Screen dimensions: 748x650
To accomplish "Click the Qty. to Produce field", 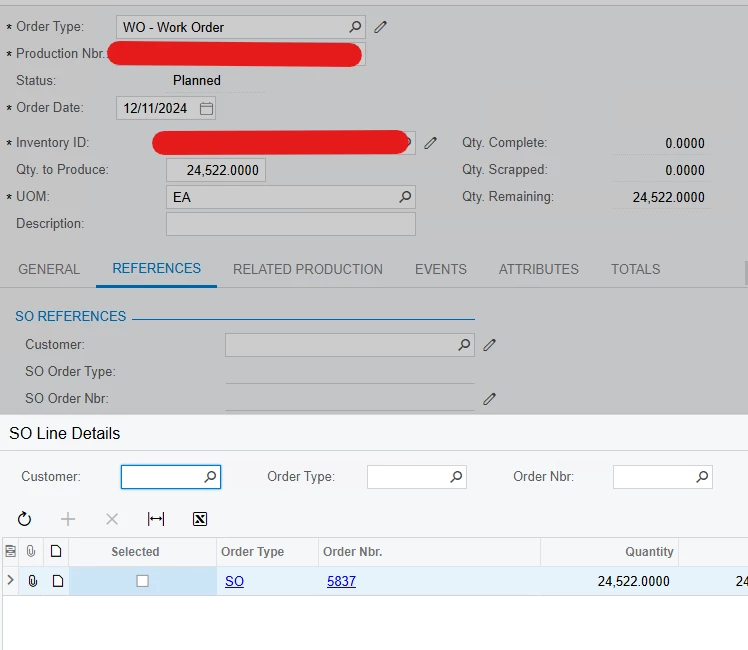I will [216, 170].
